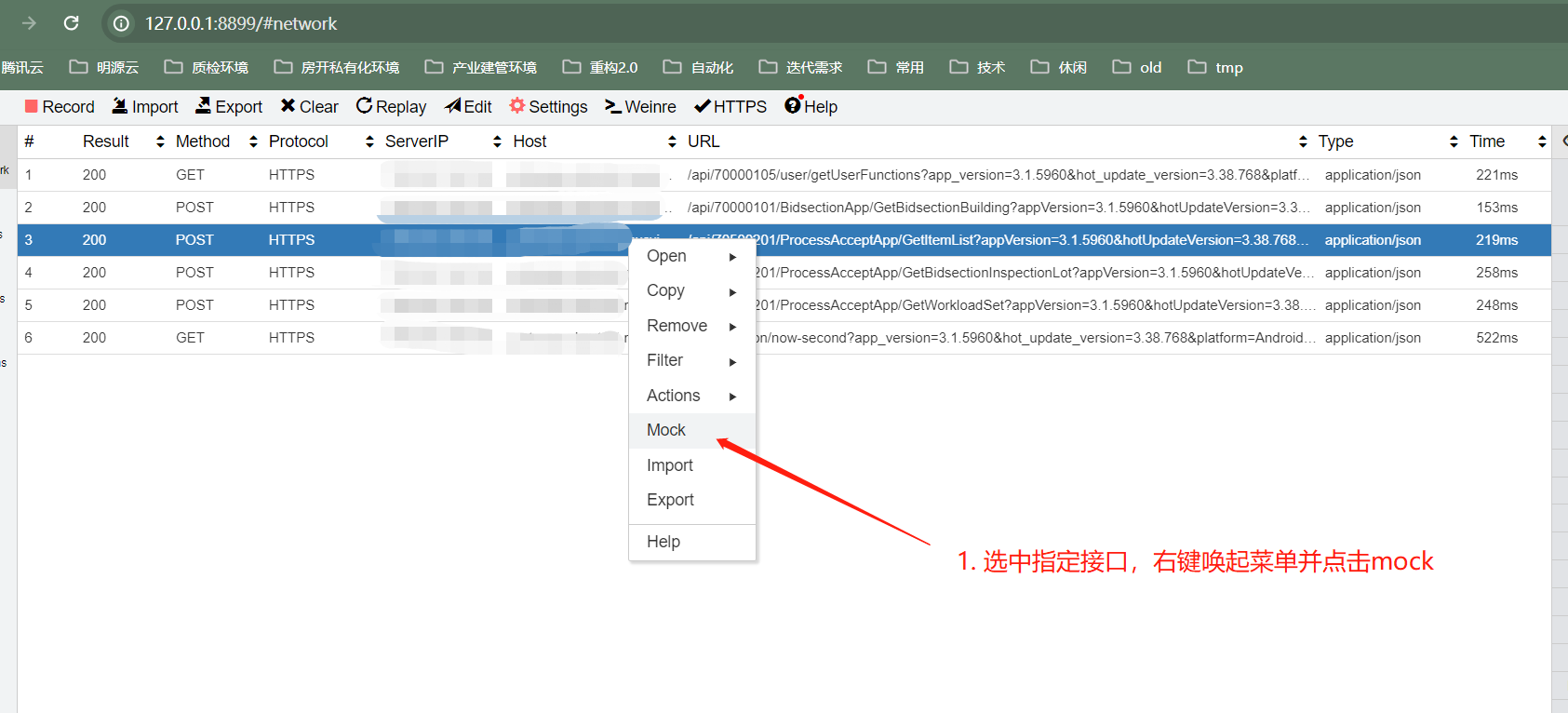Open the 重构2.0 bookmark folder
The width and height of the screenshot is (1568, 713).
pos(600,67)
